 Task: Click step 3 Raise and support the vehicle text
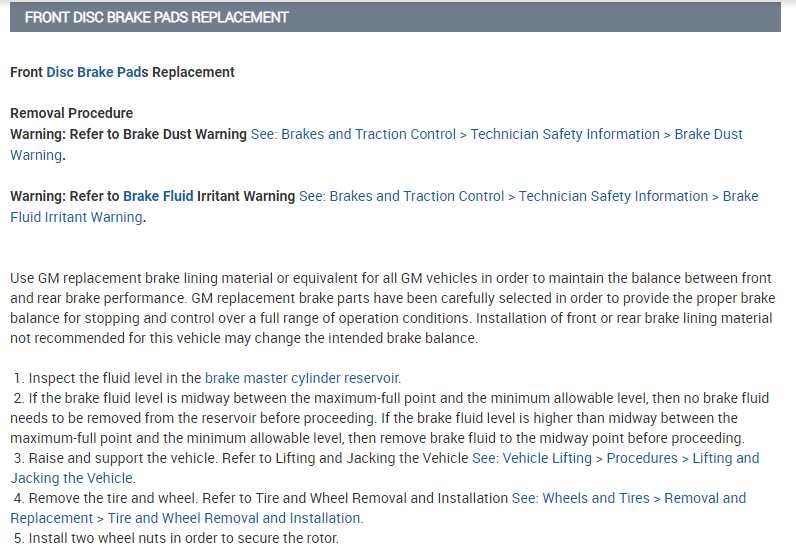[130, 458]
